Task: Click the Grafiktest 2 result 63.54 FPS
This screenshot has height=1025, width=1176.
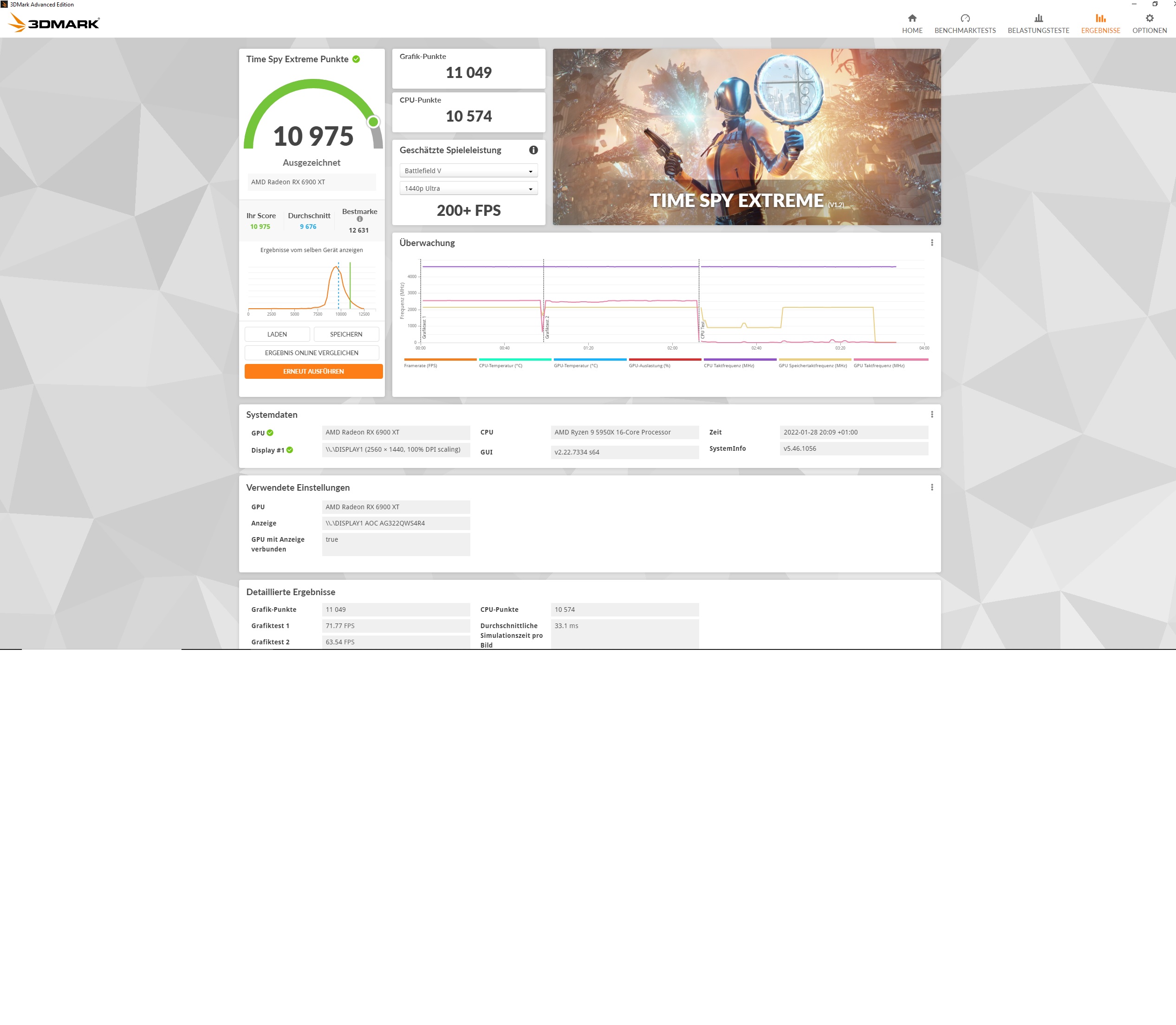Action: coord(396,642)
